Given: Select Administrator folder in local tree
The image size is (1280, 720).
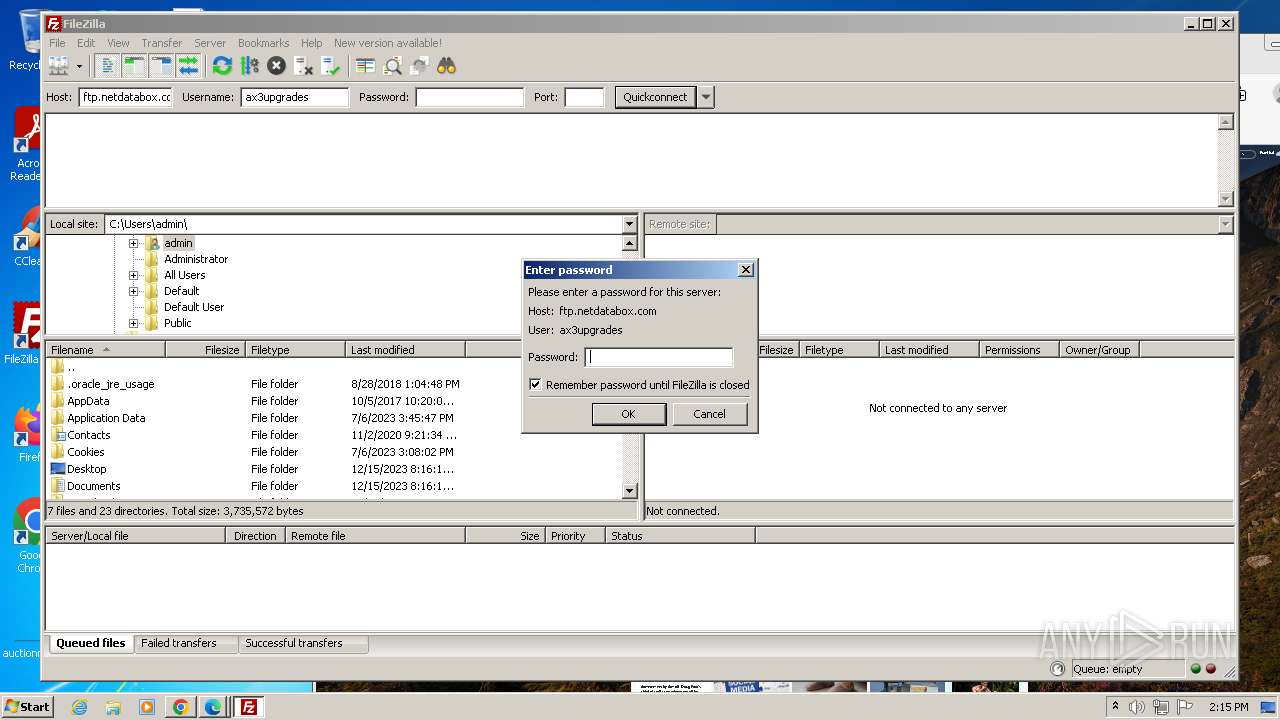Looking at the screenshot, I should tap(196, 259).
